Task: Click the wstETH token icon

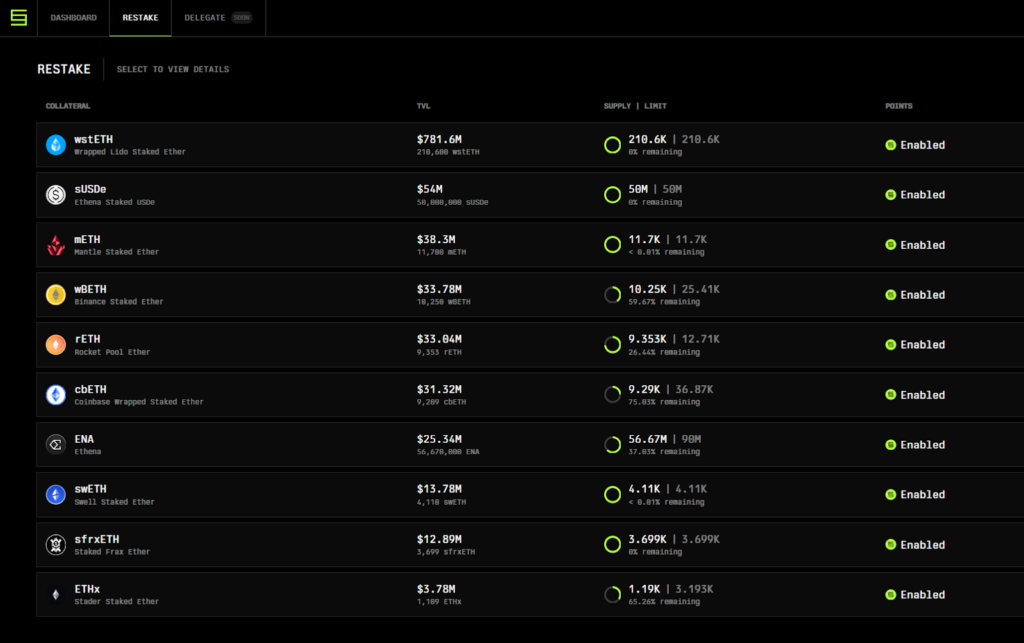Action: coord(56,145)
